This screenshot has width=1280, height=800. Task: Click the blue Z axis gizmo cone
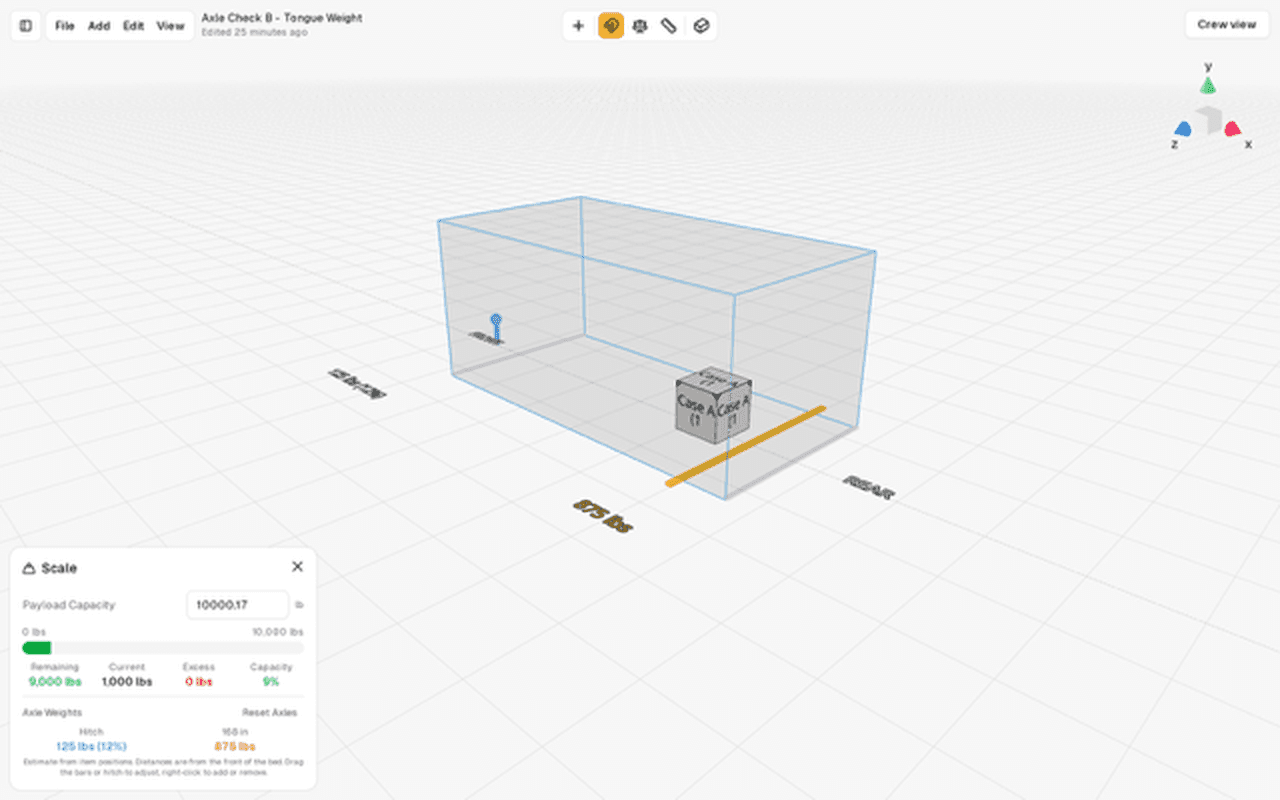(1183, 128)
